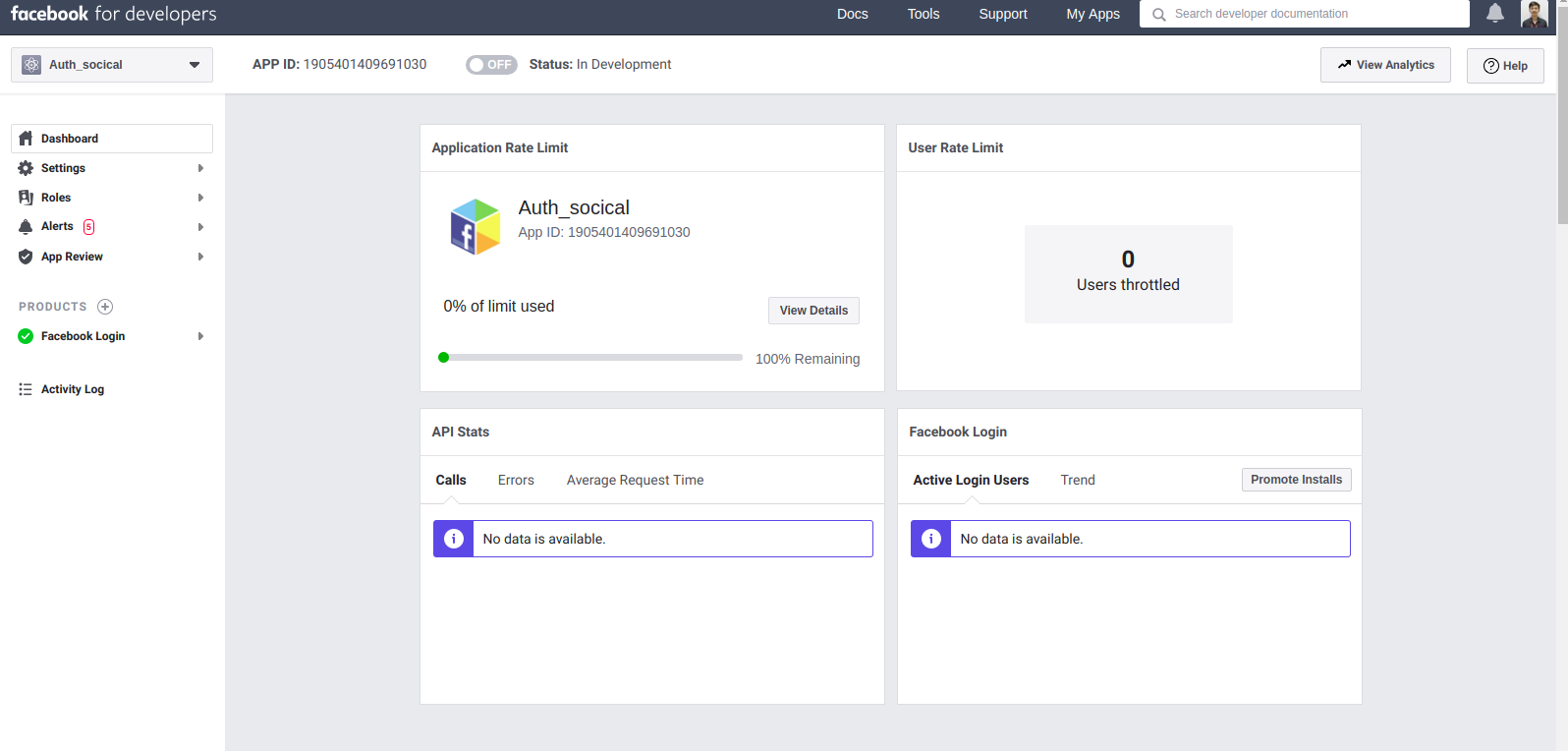The height and width of the screenshot is (751, 1568).
Task: Select the Trend tab in Facebook Login
Action: point(1078,480)
